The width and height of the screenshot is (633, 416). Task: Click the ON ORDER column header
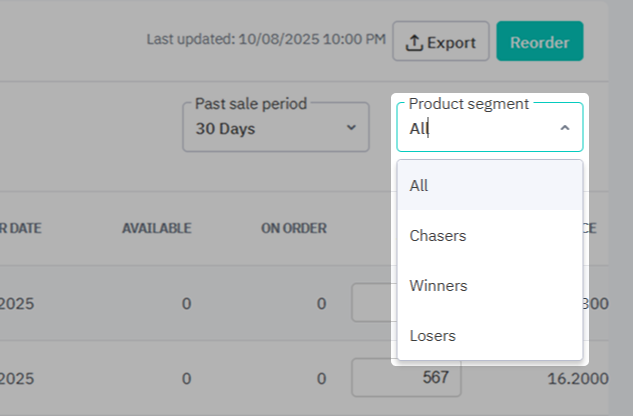[x=294, y=228]
